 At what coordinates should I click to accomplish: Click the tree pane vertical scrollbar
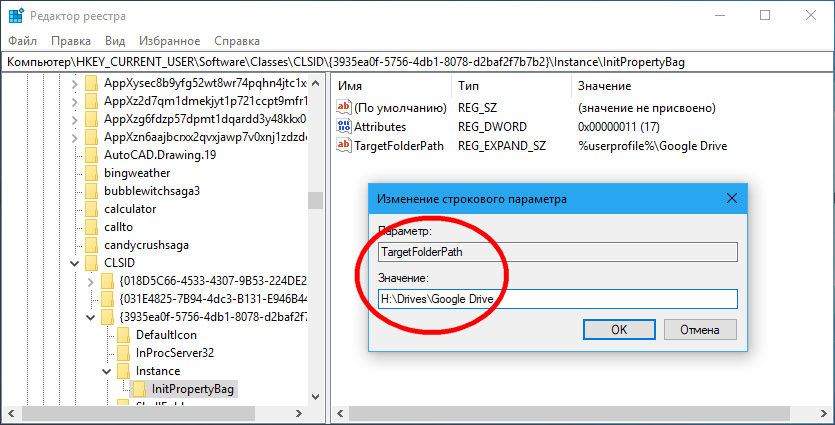tap(315, 250)
